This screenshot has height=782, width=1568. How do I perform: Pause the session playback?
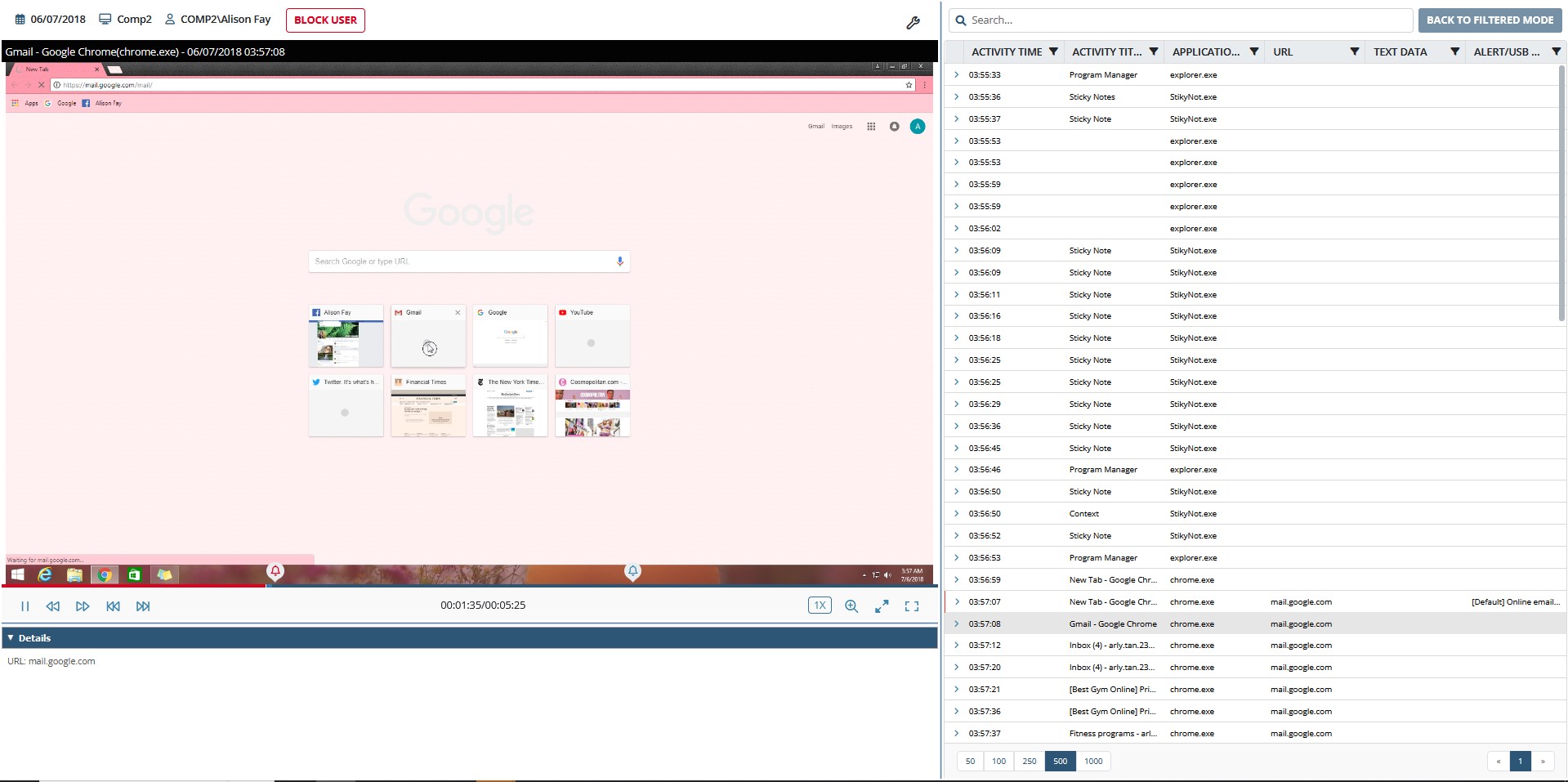pos(25,606)
